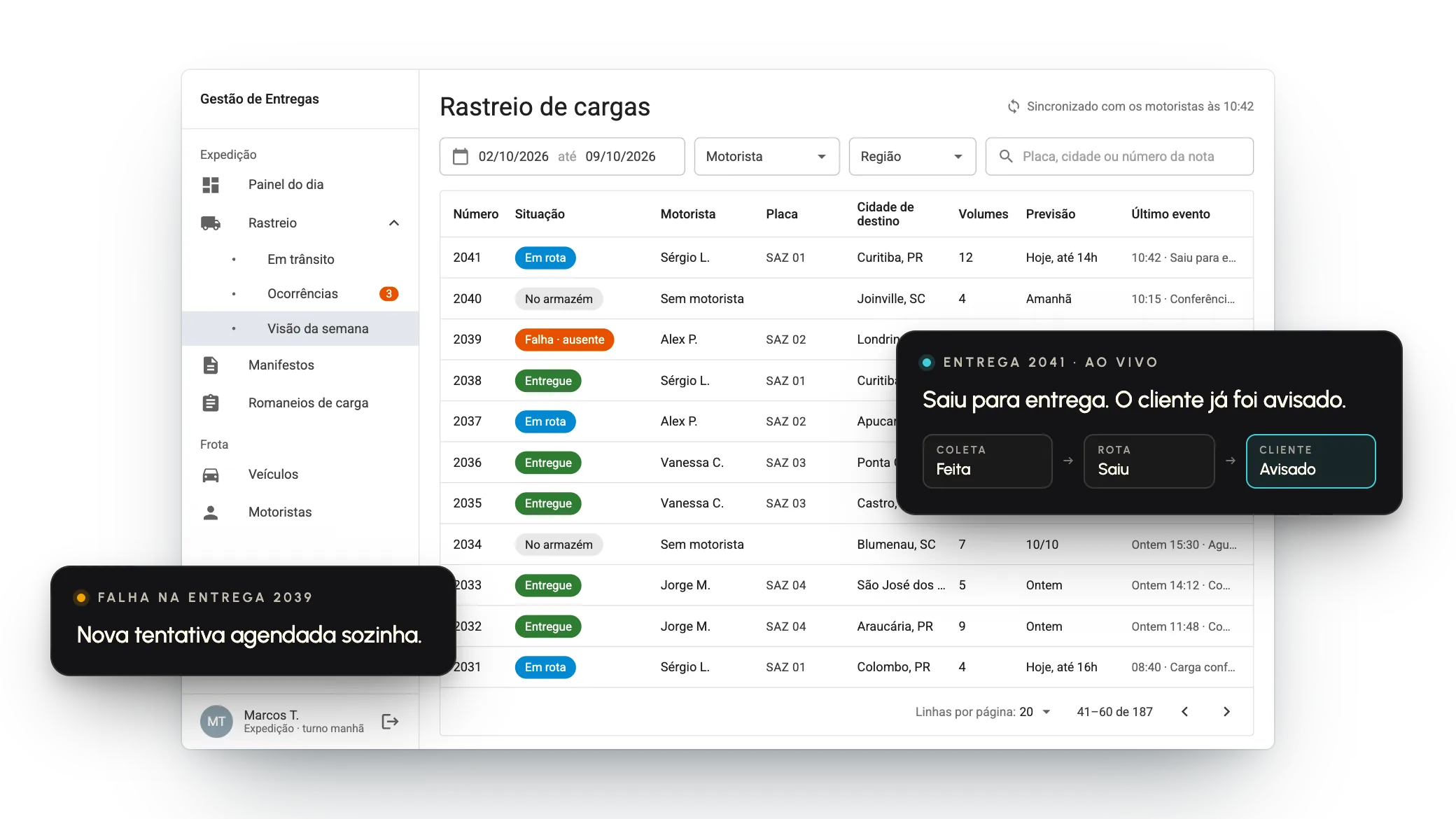The width and height of the screenshot is (1456, 819).
Task: Click the Romaneios de carga clipboard icon
Action: (x=211, y=403)
